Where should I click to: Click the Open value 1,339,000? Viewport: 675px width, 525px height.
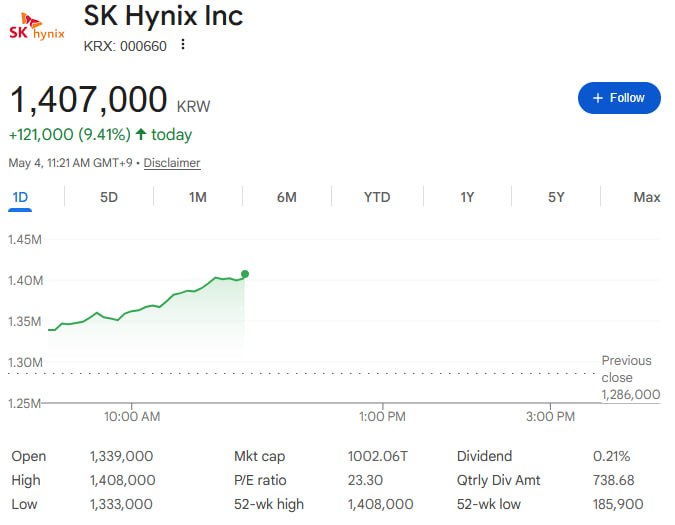tap(121, 457)
